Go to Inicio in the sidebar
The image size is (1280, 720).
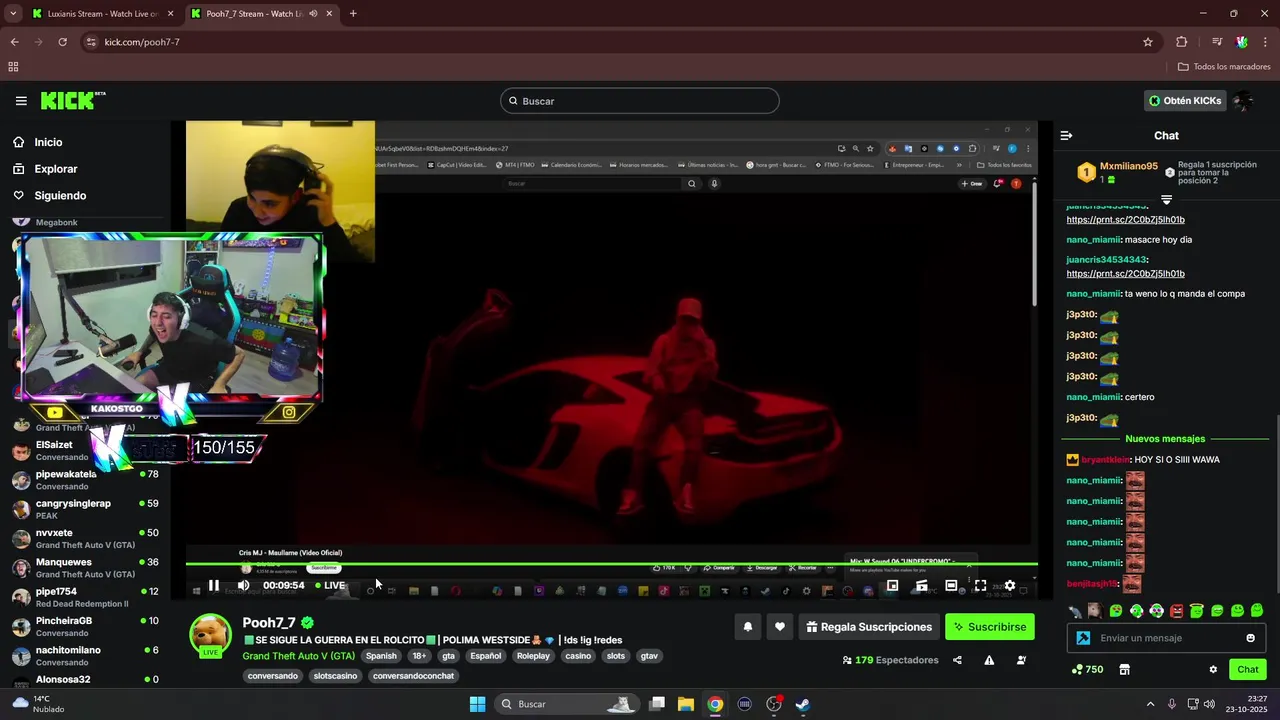48,142
